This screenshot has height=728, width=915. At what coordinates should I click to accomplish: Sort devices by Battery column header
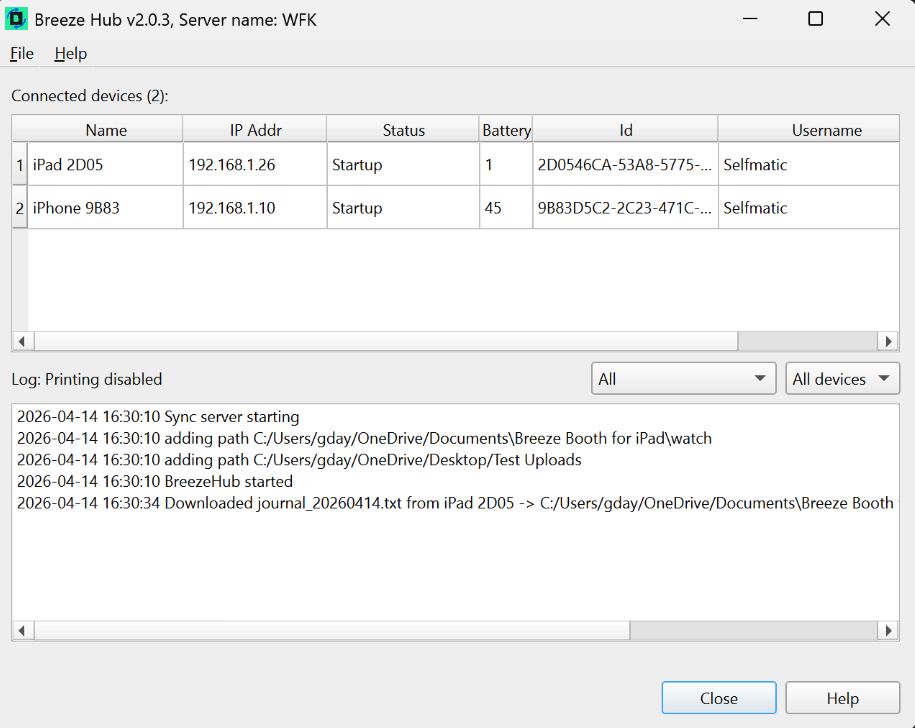506,130
